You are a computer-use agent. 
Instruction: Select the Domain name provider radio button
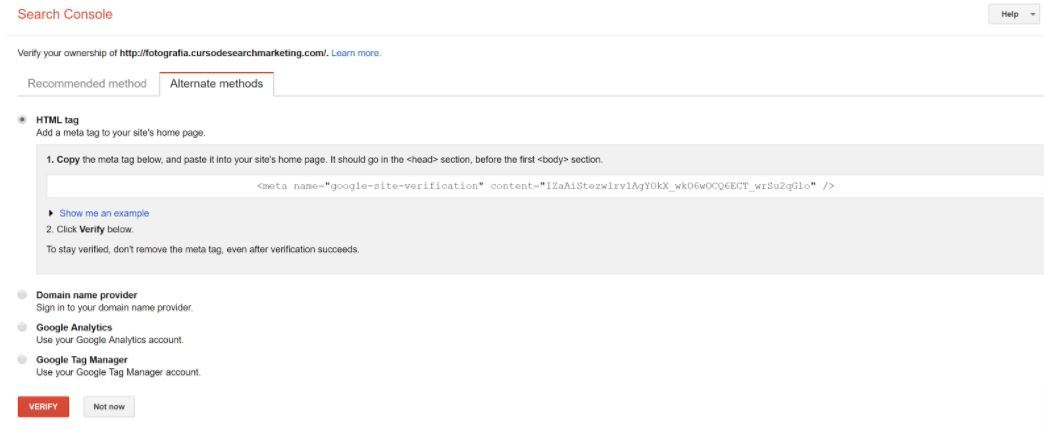pos(23,295)
